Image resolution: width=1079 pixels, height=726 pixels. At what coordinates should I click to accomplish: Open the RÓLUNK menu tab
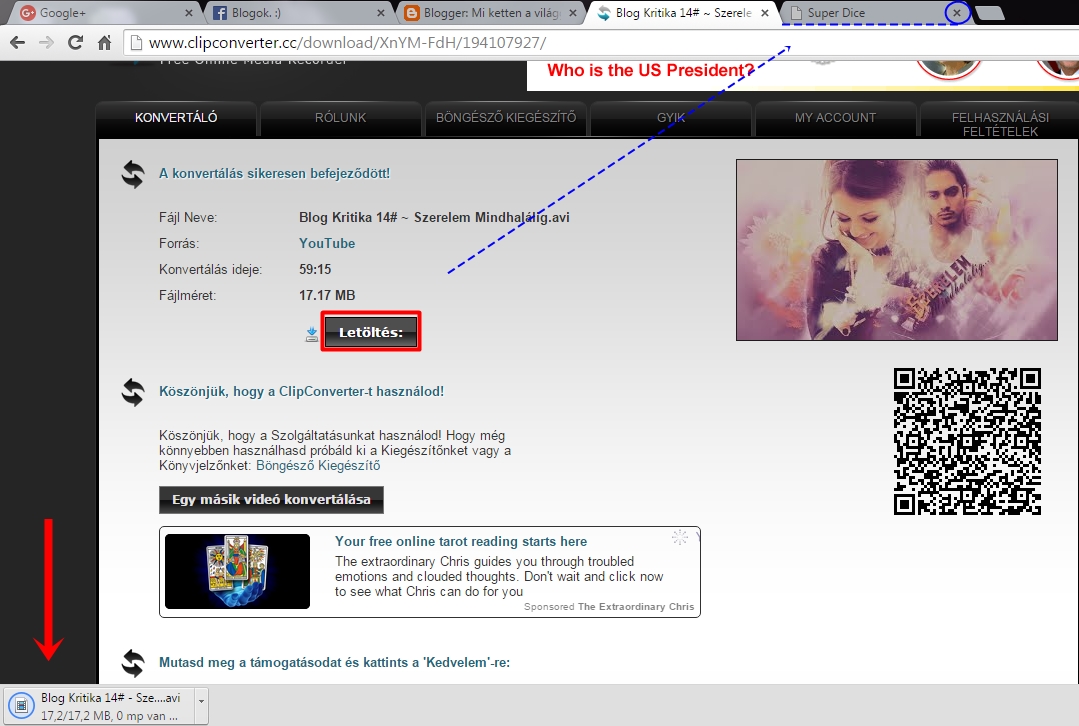coord(341,118)
